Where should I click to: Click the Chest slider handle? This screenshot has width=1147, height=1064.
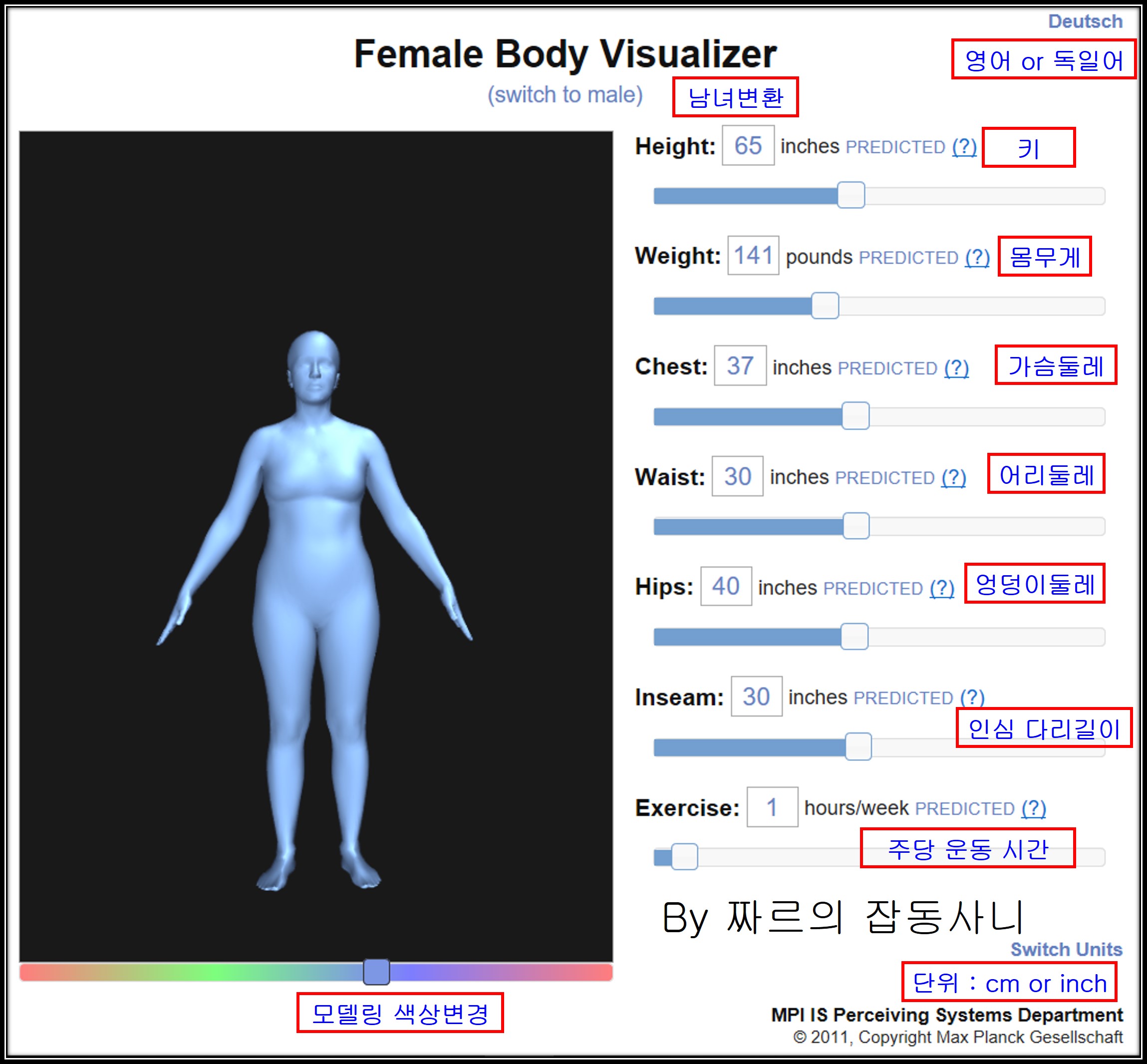click(x=855, y=416)
